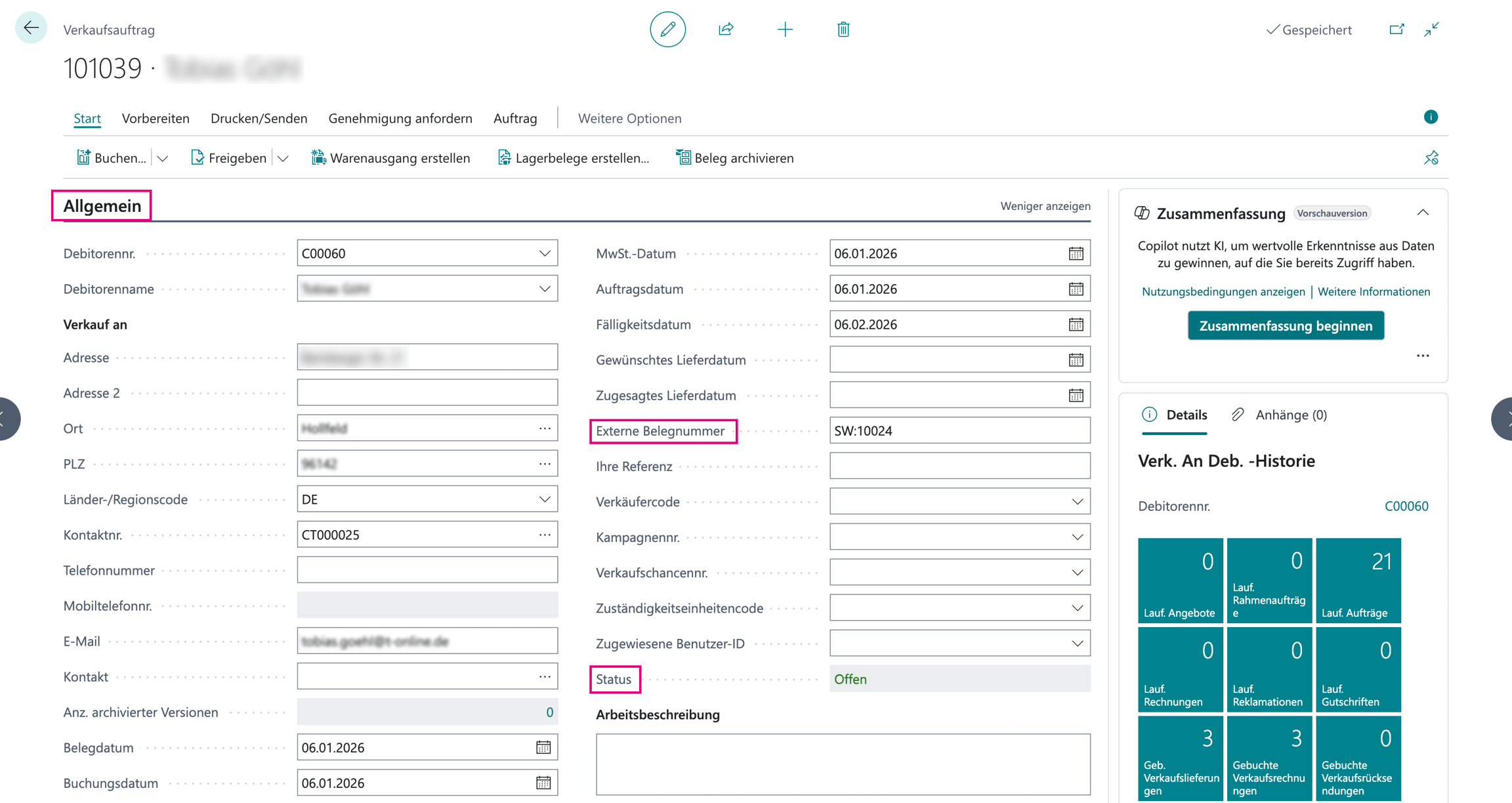The image size is (1512, 803).
Task: Open Debitorenname dropdown
Action: 545,289
